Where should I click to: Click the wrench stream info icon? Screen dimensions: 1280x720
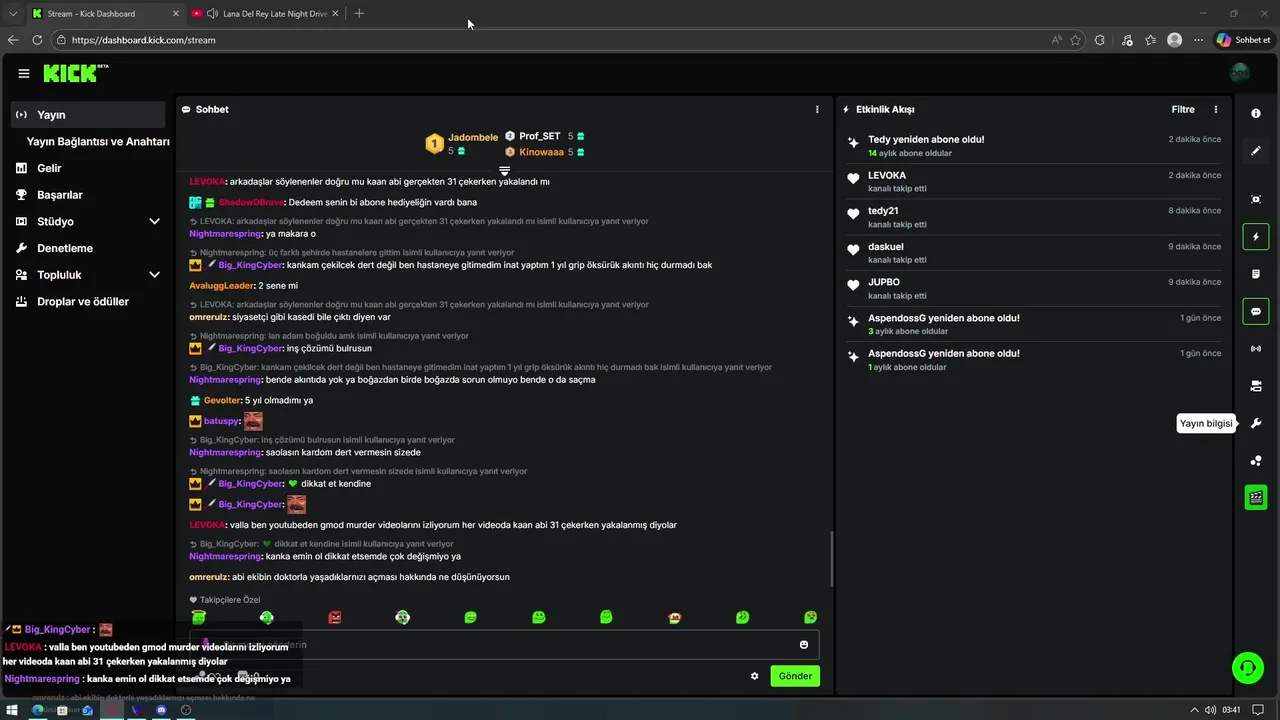click(1256, 423)
